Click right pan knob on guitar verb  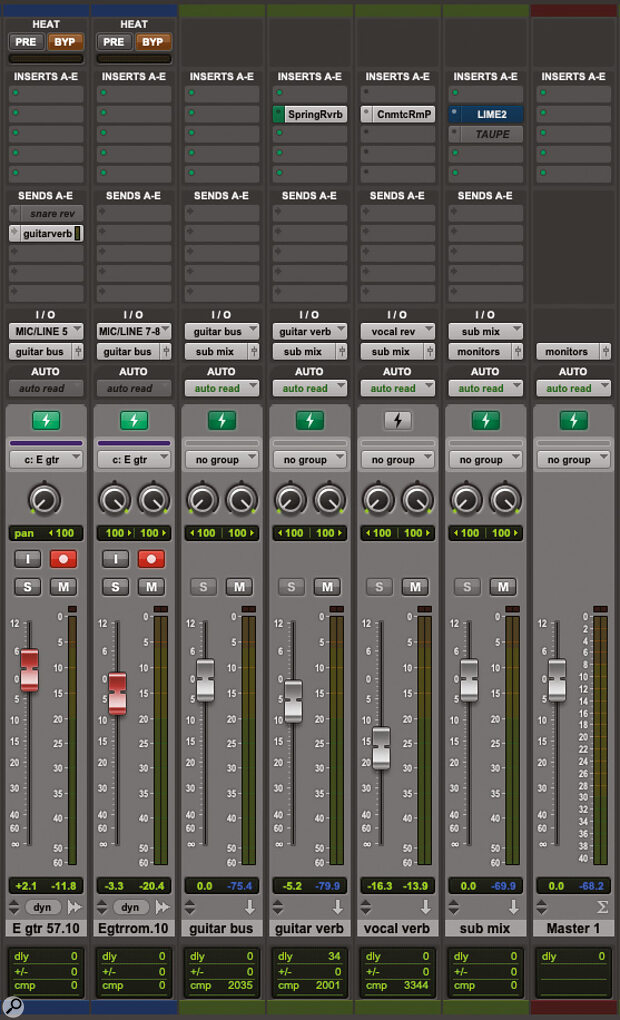click(x=329, y=500)
